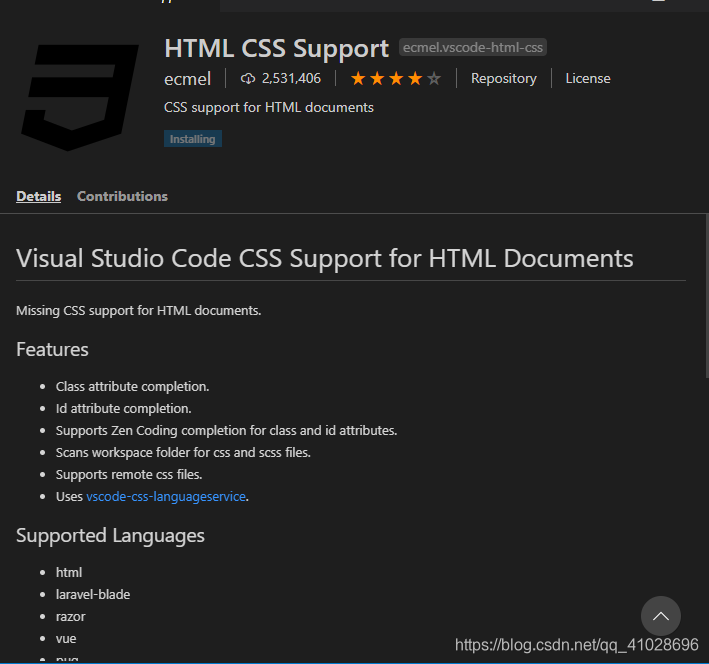The height and width of the screenshot is (664, 709).
Task: Click 'Missing CSS support for HTML documents.' text
Action: pos(138,311)
